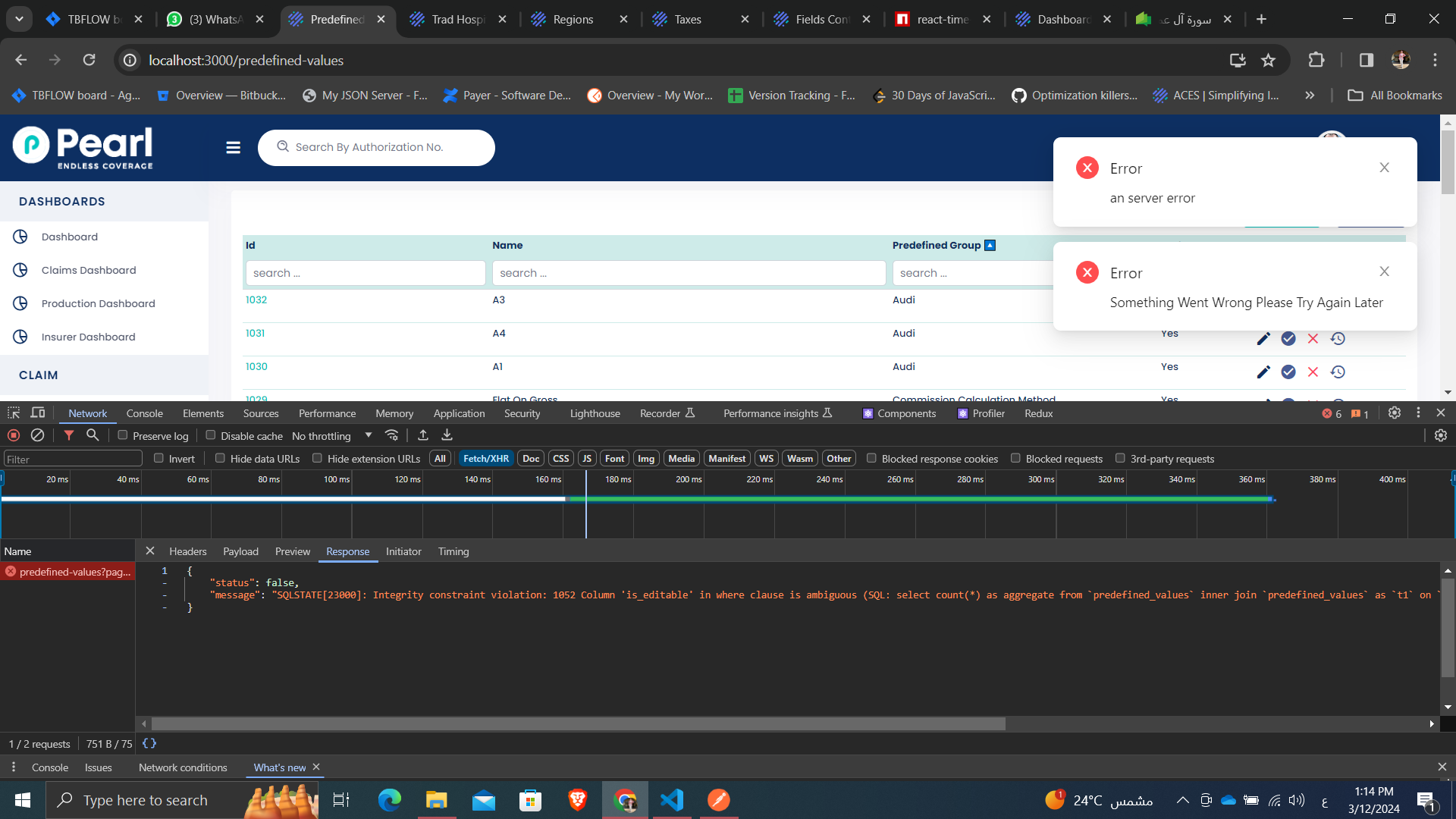Image resolution: width=1456 pixels, height=819 pixels.
Task: Switch to the Console DevTools tab
Action: point(144,413)
